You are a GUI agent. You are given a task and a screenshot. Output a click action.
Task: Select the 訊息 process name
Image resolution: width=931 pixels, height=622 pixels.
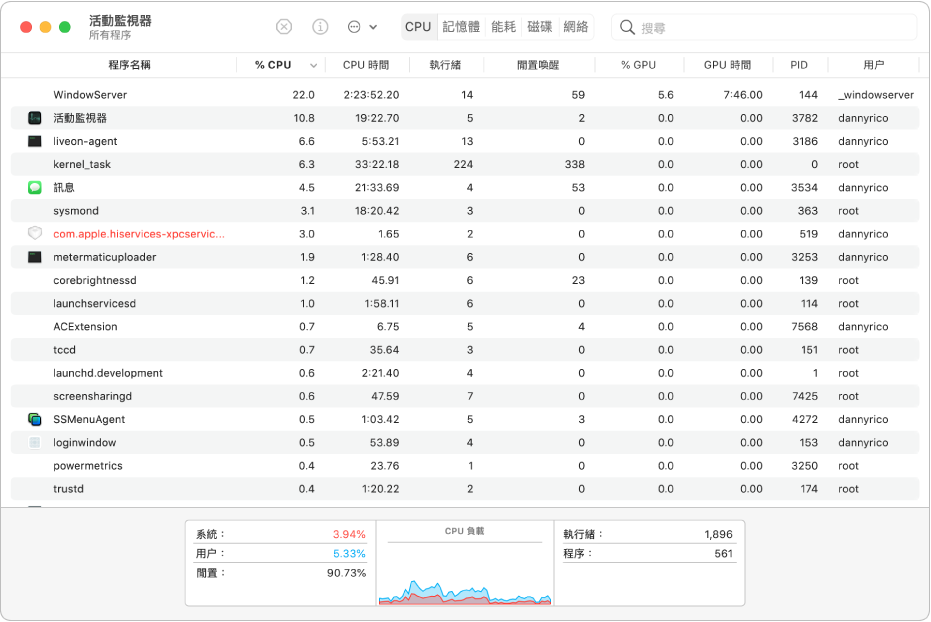pyautogui.click(x=64, y=188)
